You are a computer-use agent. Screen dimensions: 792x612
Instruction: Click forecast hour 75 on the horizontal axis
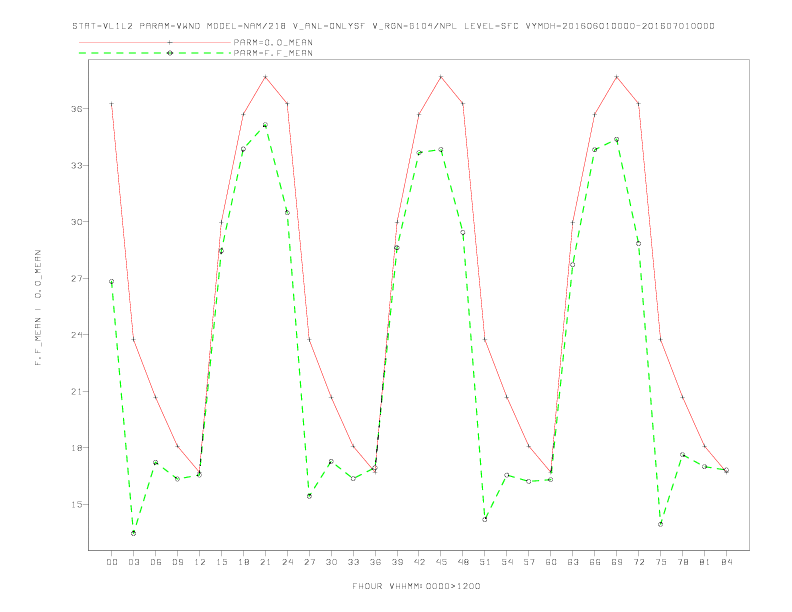pos(661,562)
